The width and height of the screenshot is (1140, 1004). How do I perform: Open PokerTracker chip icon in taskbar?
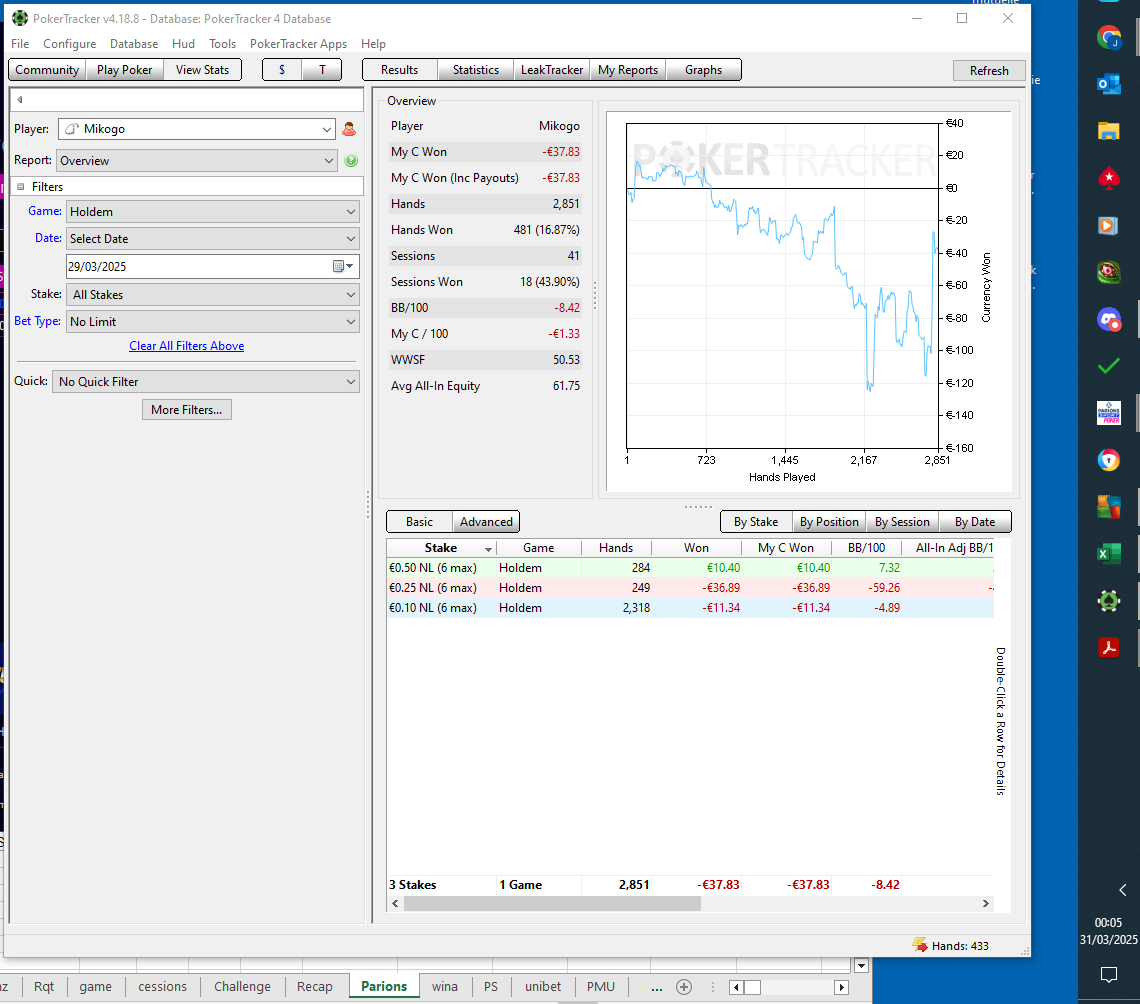pos(1109,601)
